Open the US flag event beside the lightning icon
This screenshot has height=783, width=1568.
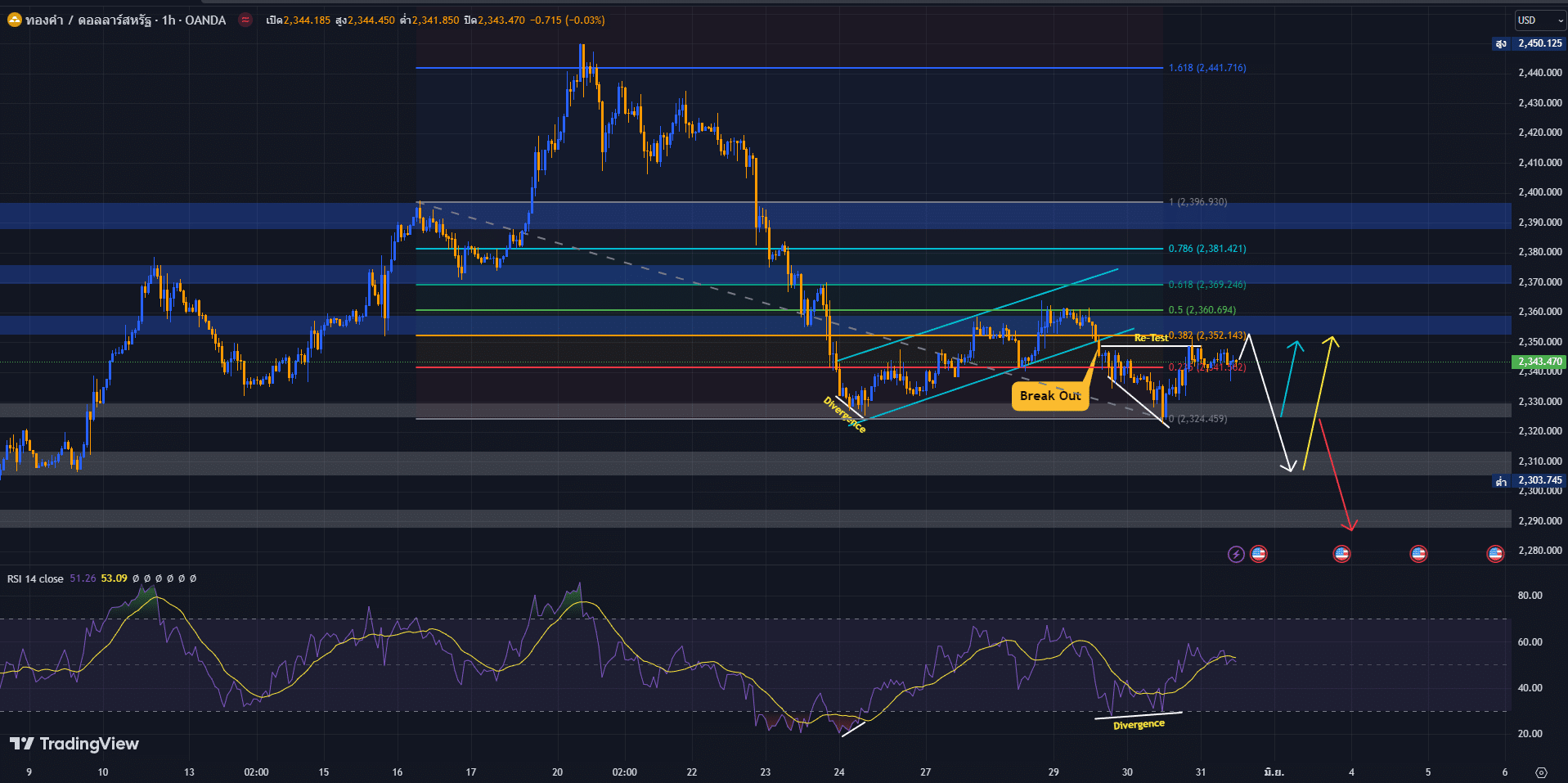pos(1259,554)
